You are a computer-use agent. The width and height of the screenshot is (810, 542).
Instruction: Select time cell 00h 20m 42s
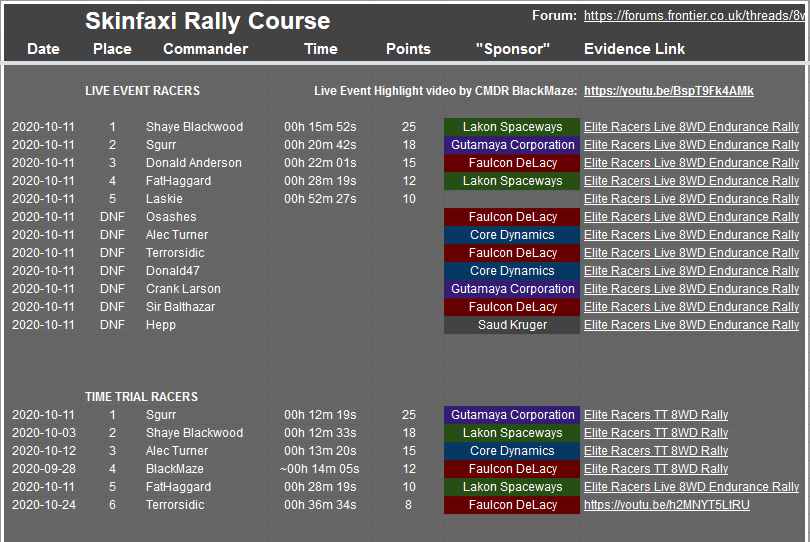320,145
